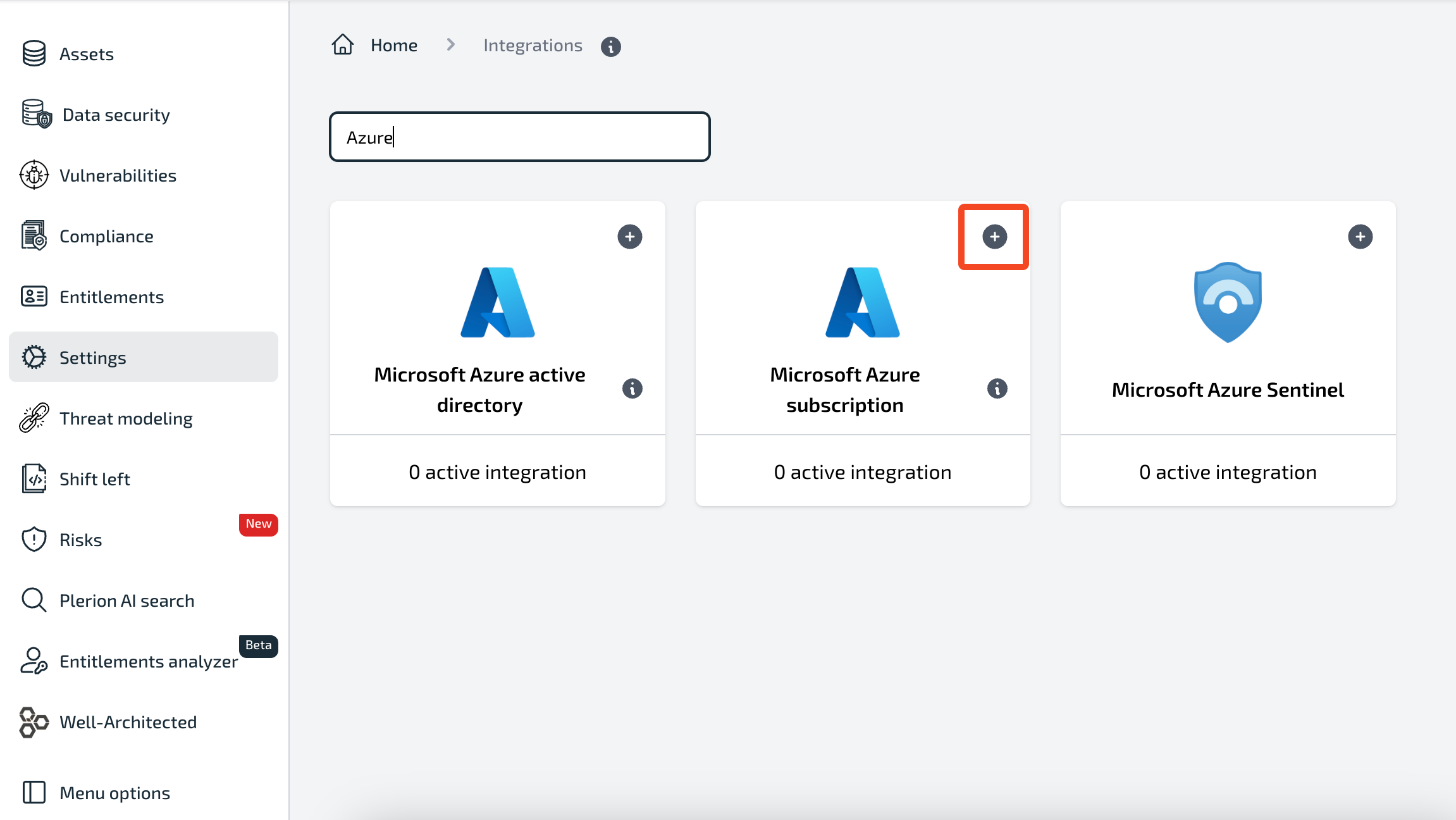Select Microsoft Azure active directory title
Viewport: 1456px width, 820px height.
pos(479,390)
